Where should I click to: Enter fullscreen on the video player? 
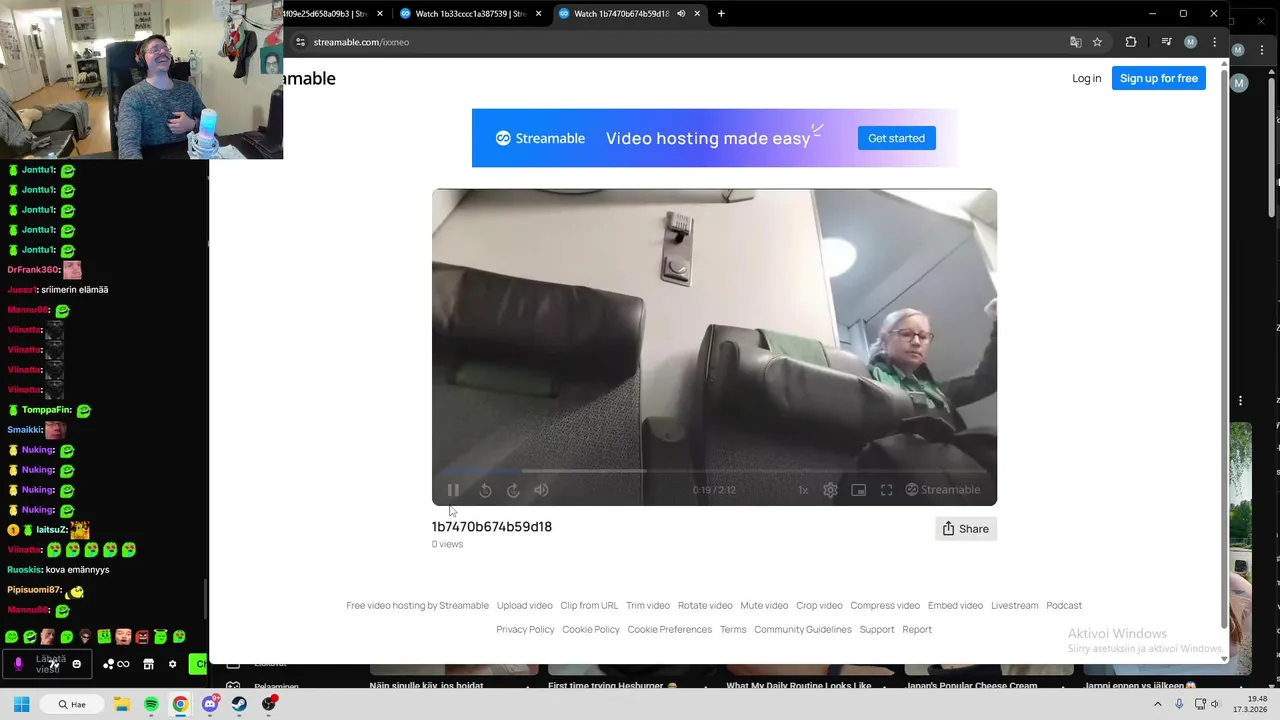coord(886,490)
